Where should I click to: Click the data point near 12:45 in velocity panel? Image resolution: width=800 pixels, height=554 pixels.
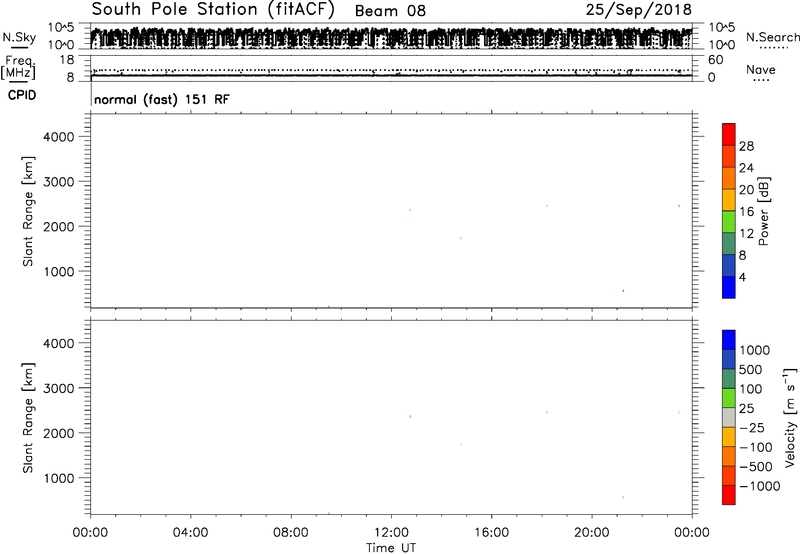tap(410, 417)
